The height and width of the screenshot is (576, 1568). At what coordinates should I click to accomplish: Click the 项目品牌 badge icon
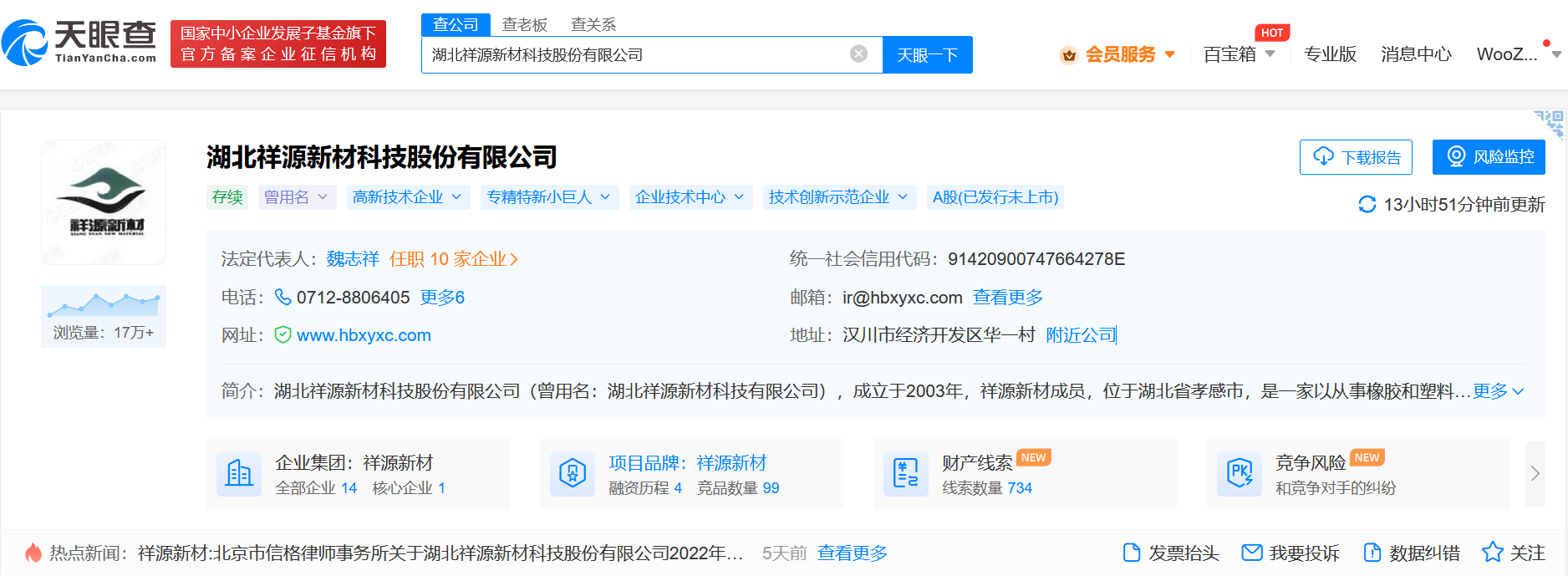(x=573, y=473)
